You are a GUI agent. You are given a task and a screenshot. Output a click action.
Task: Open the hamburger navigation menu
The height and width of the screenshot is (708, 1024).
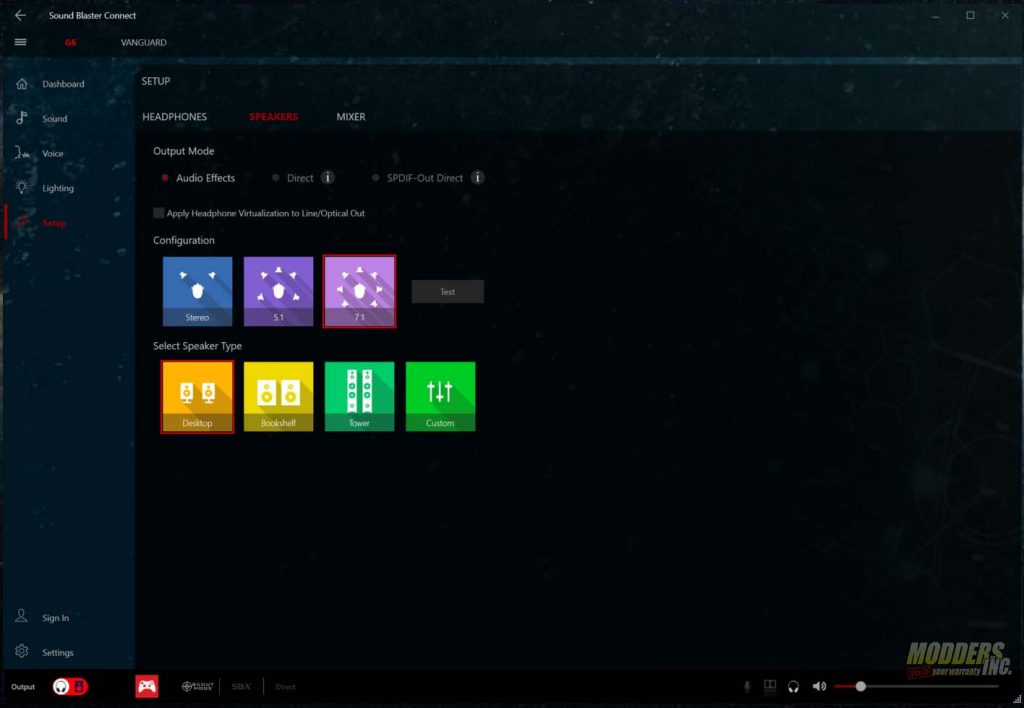click(x=20, y=42)
